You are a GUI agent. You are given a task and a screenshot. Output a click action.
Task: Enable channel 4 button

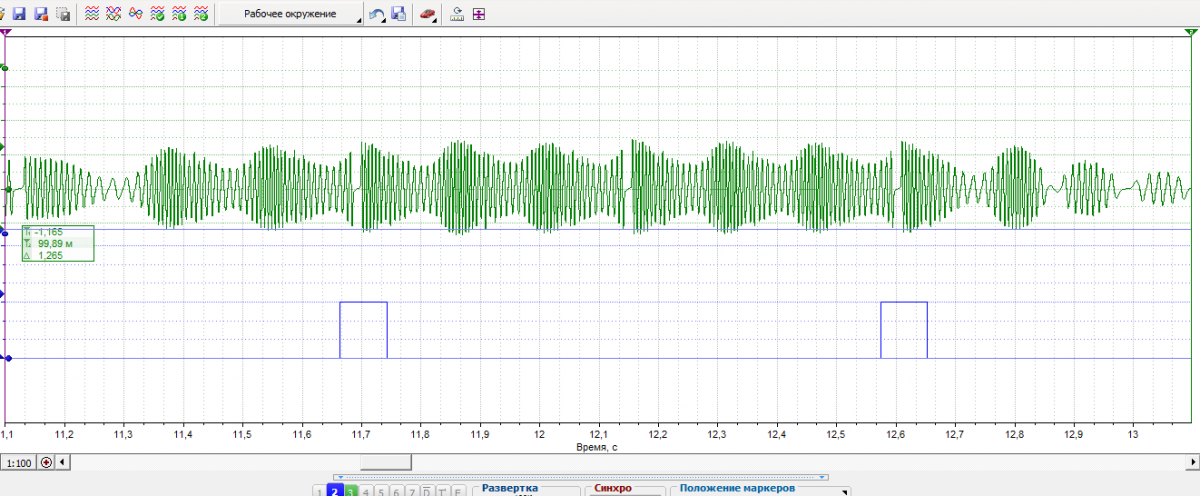coord(367,490)
